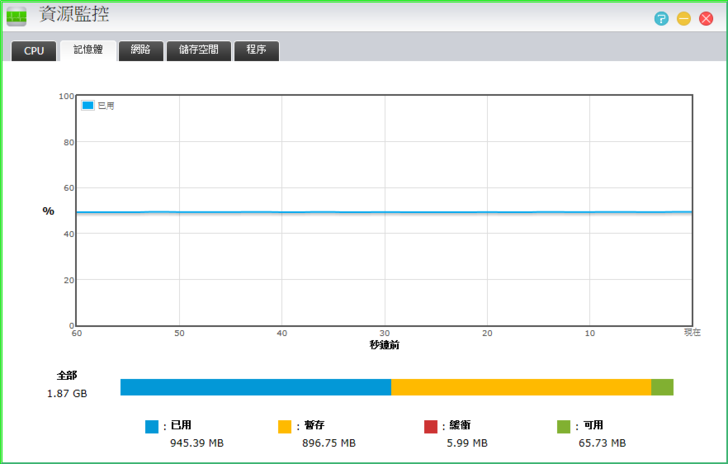Click the 資源監控 window title
This screenshot has width=728, height=464.
74,15
